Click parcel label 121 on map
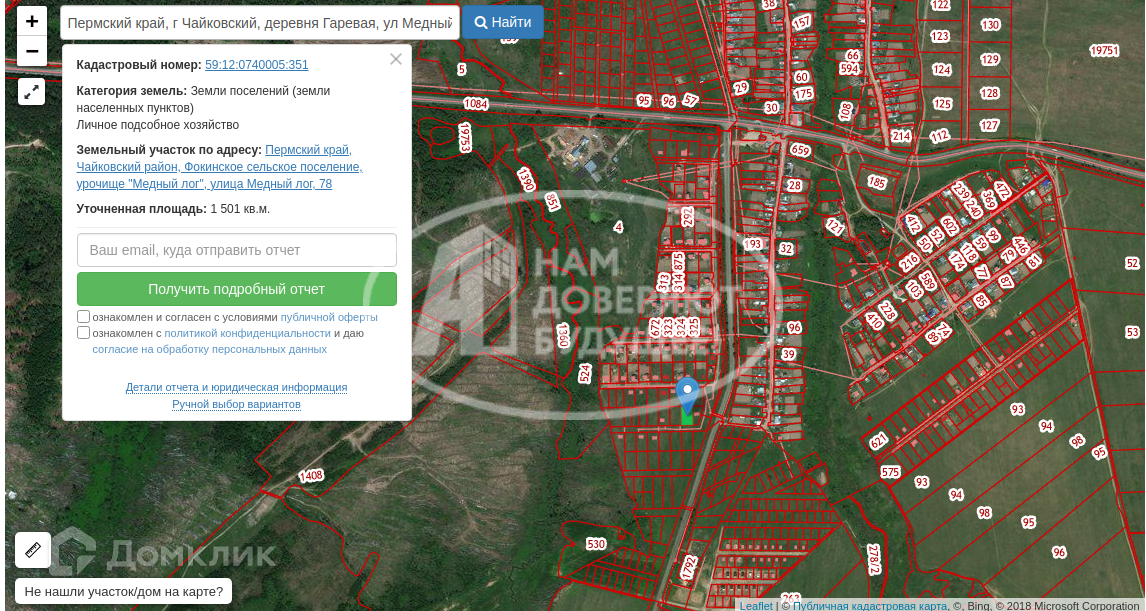Image resolution: width=1146 pixels, height=611 pixels. (835, 227)
